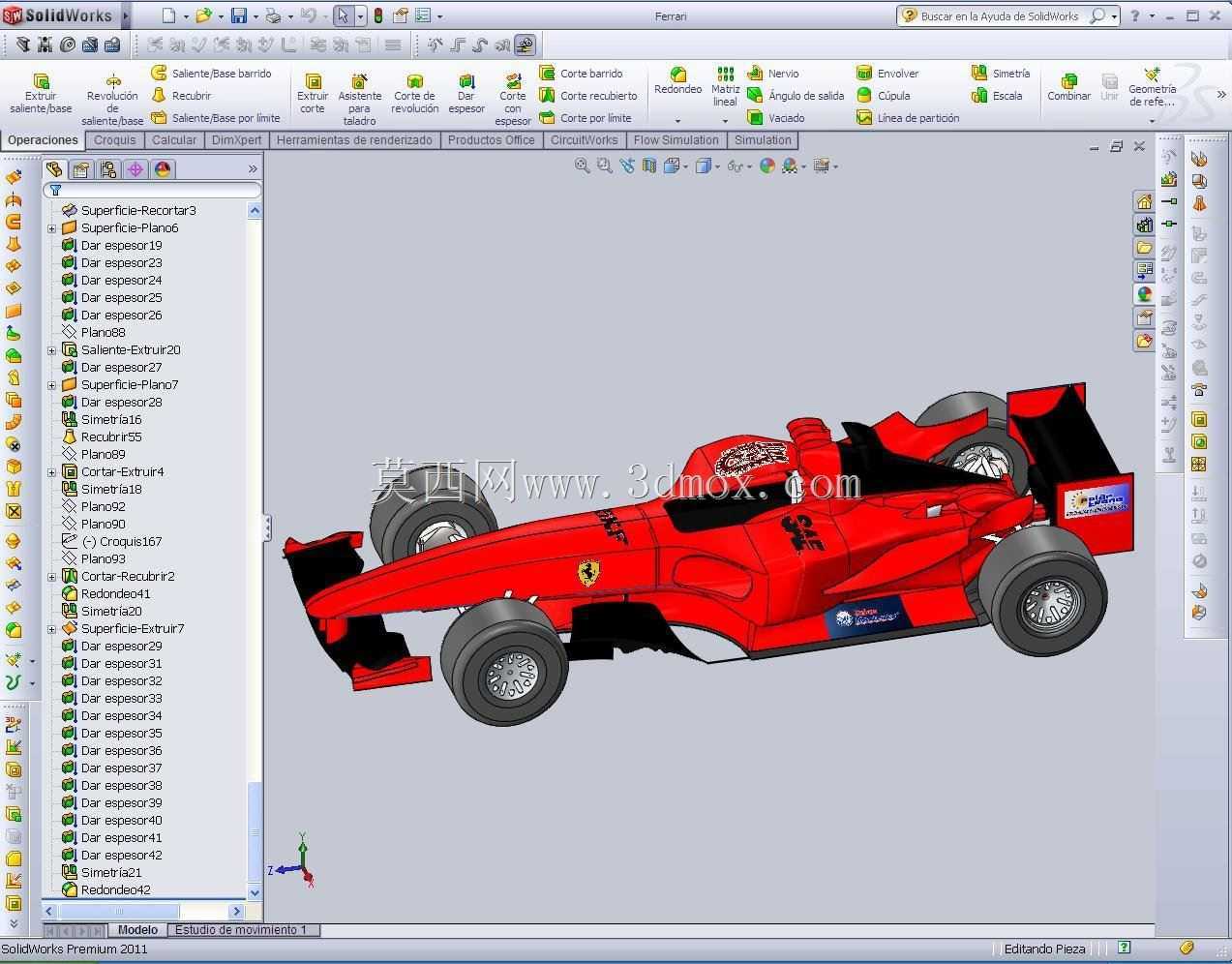Click Zoom to area icon
1232x964 pixels.
pyautogui.click(x=605, y=166)
